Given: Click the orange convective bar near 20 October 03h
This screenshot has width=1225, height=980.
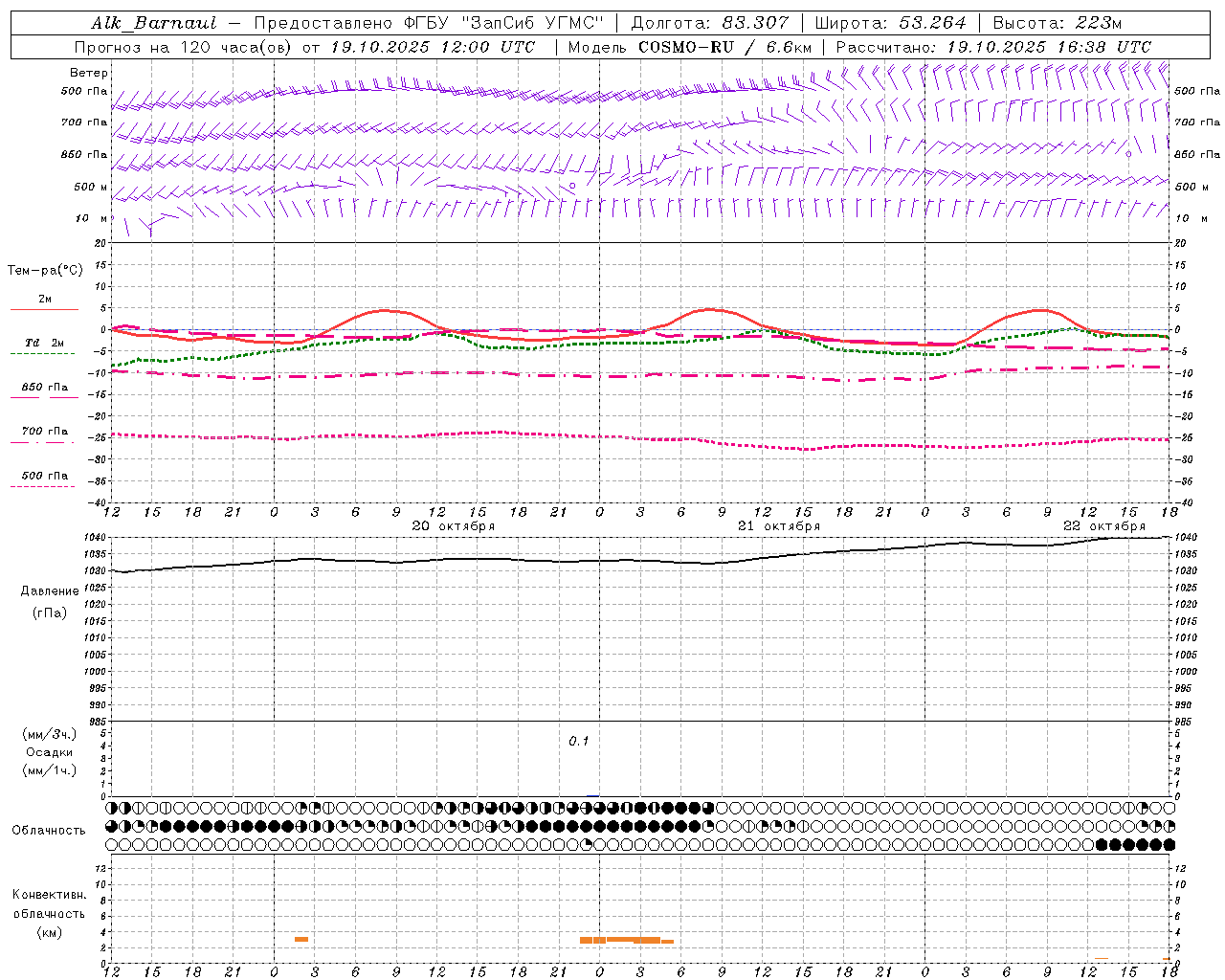Looking at the screenshot, I should [x=301, y=939].
